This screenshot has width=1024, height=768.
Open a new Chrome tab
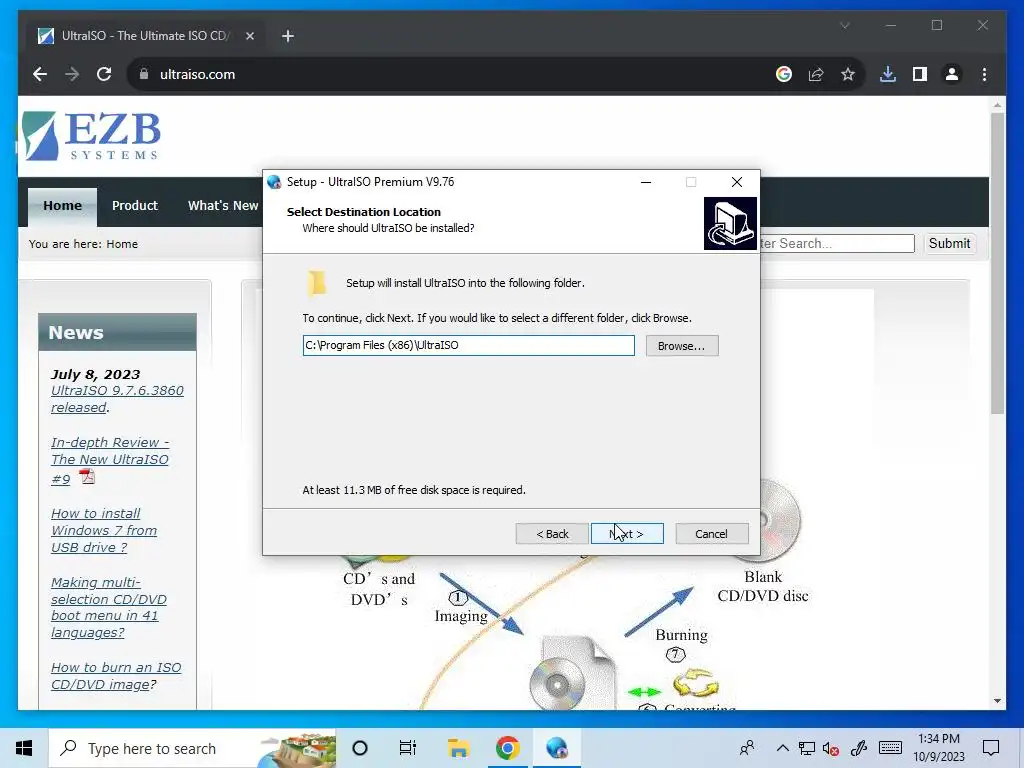[288, 36]
